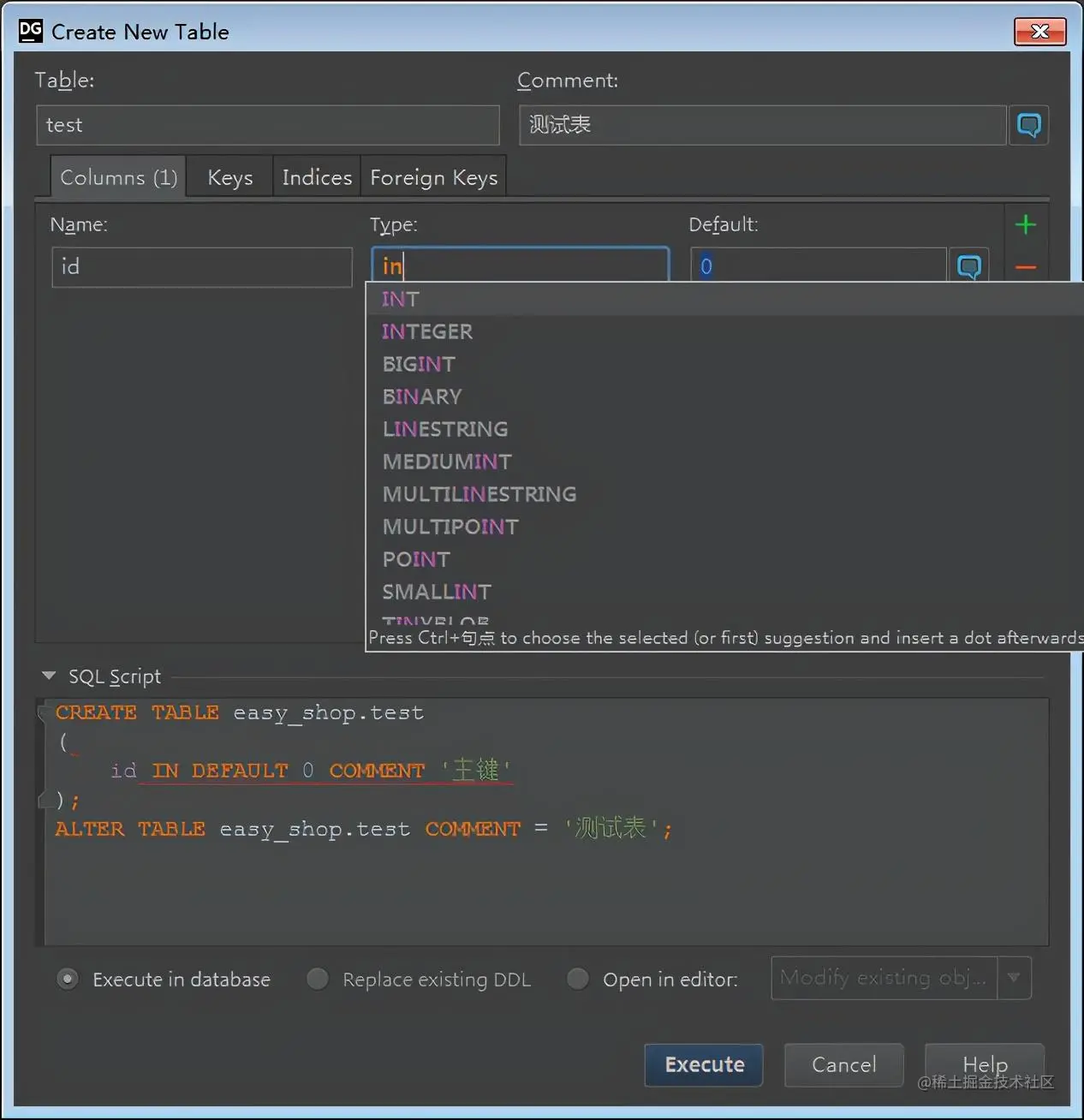Select SMALLINT from the completion popup
The width and height of the screenshot is (1084, 1120).
tap(724, 592)
